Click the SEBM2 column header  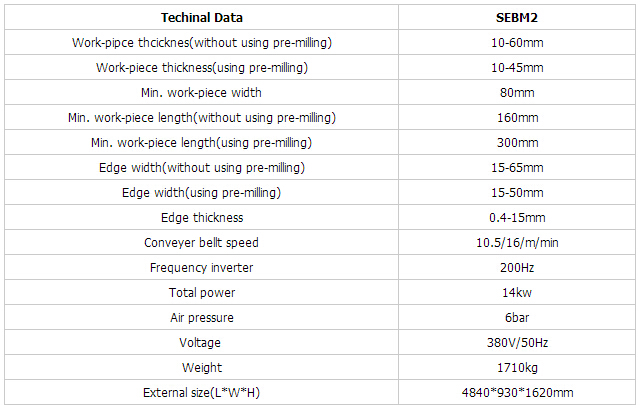(x=518, y=18)
